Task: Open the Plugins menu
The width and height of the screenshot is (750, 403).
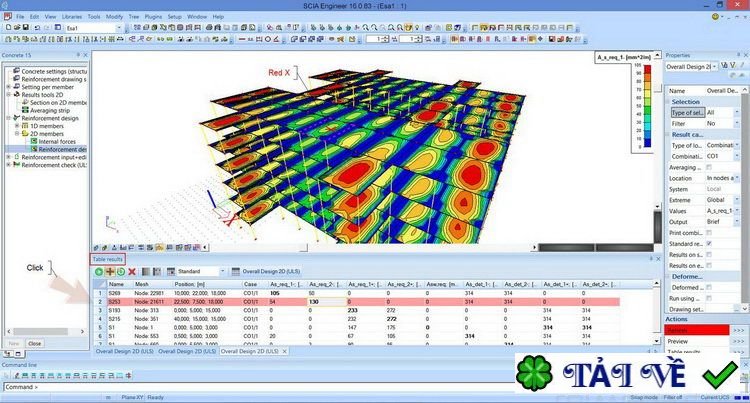Action: (153, 17)
